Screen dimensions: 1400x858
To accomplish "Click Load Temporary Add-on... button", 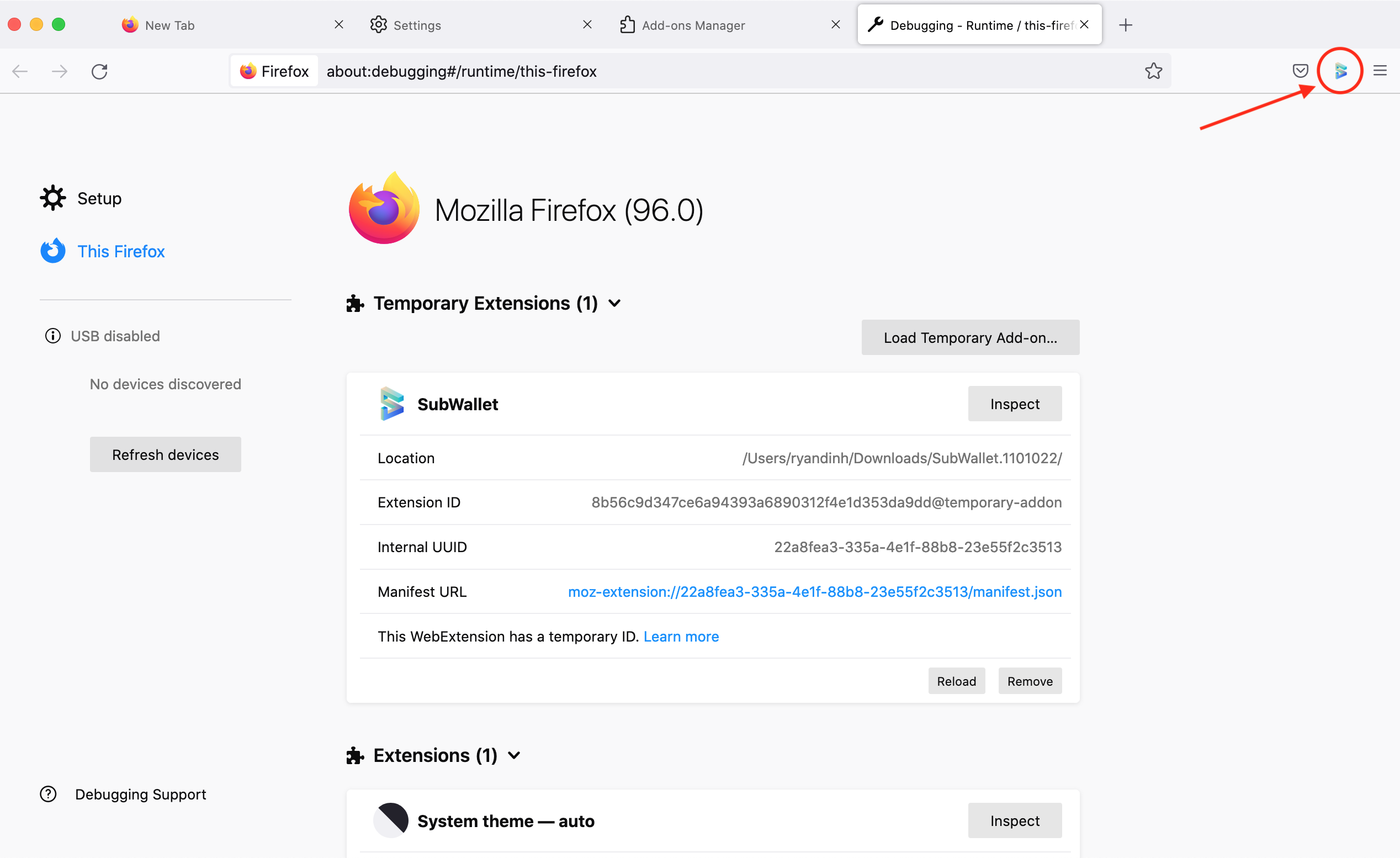I will coord(971,337).
